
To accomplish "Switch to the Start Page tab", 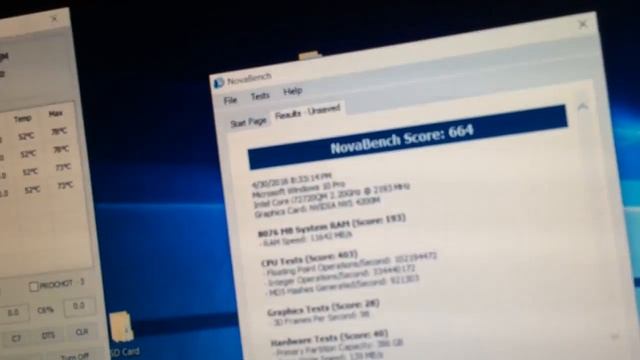I will [248, 122].
